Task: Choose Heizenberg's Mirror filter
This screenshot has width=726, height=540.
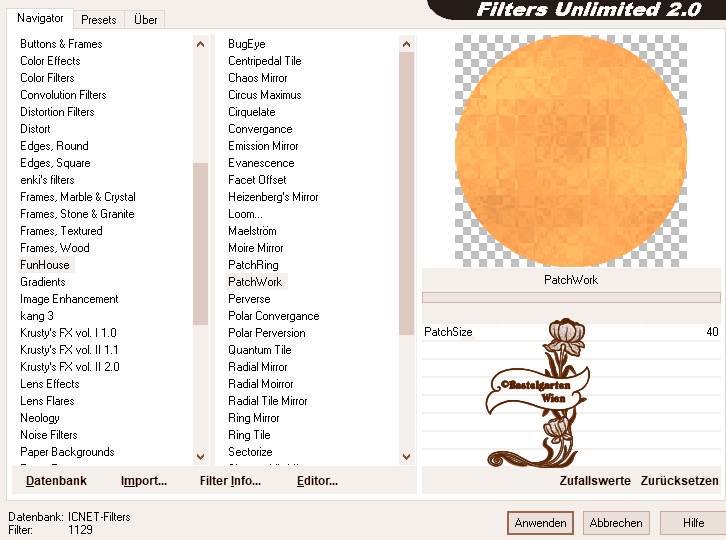Action: [x=273, y=197]
